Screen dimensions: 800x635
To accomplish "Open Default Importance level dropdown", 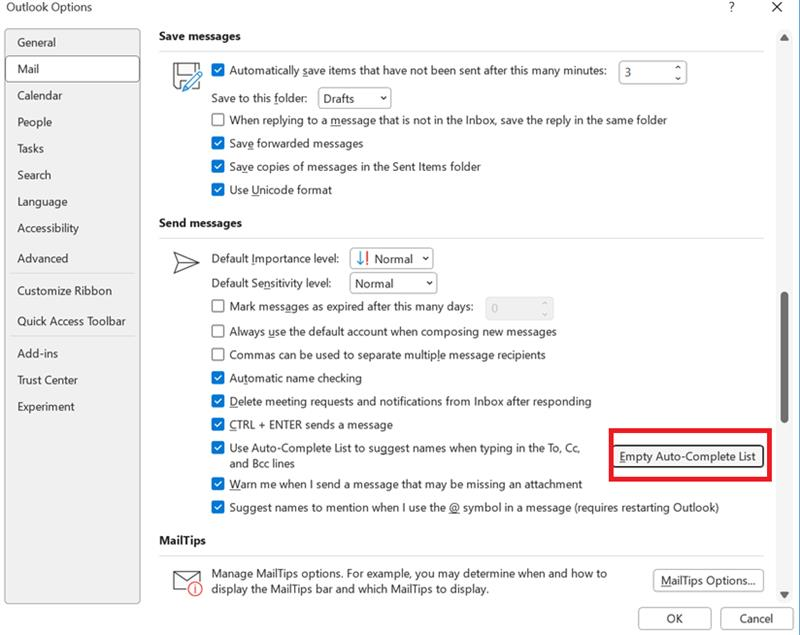I will pyautogui.click(x=391, y=259).
